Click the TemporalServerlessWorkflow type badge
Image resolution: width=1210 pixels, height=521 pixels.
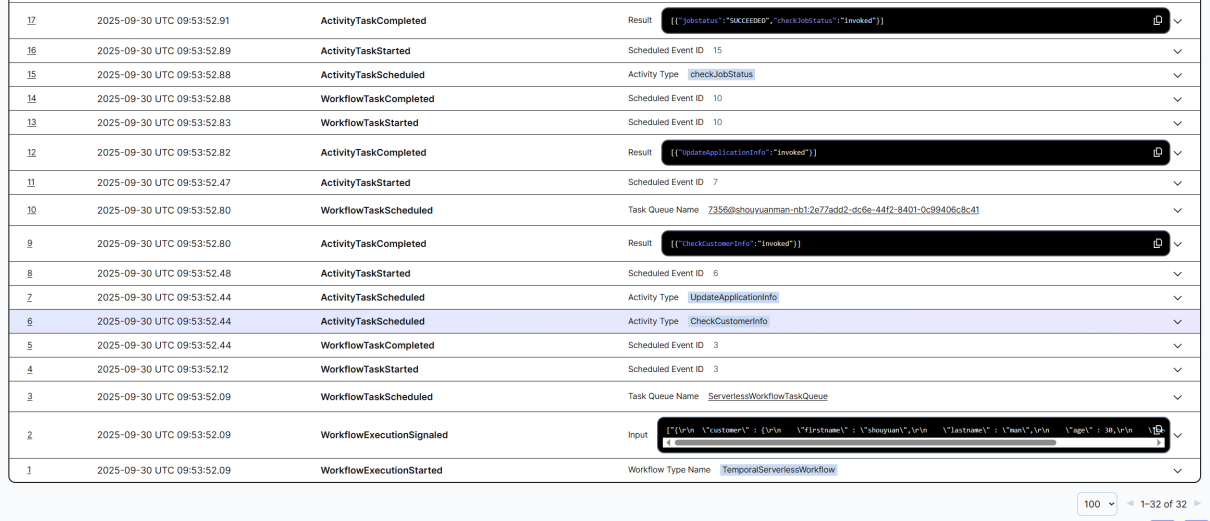coord(777,470)
